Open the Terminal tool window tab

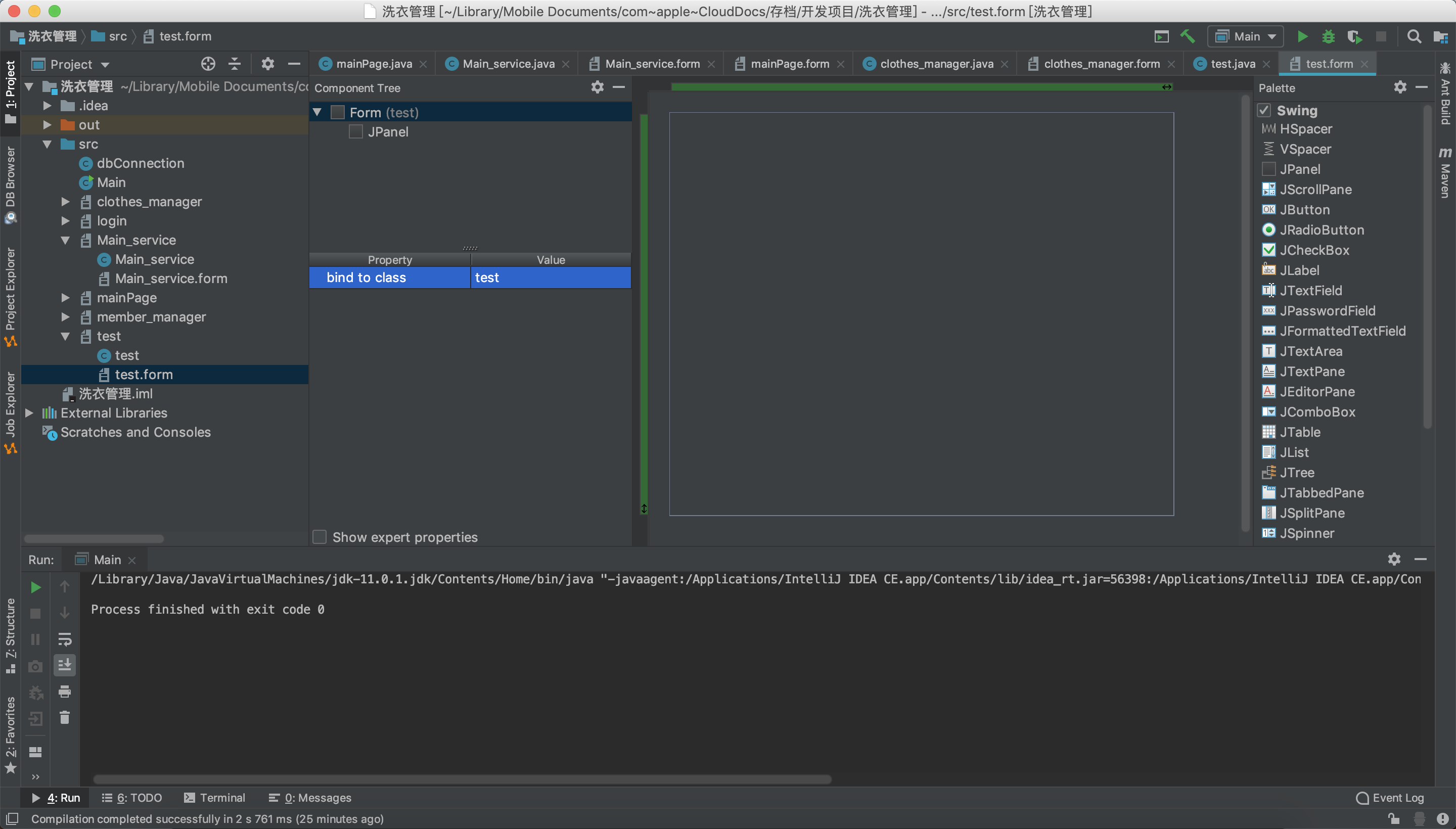point(215,798)
